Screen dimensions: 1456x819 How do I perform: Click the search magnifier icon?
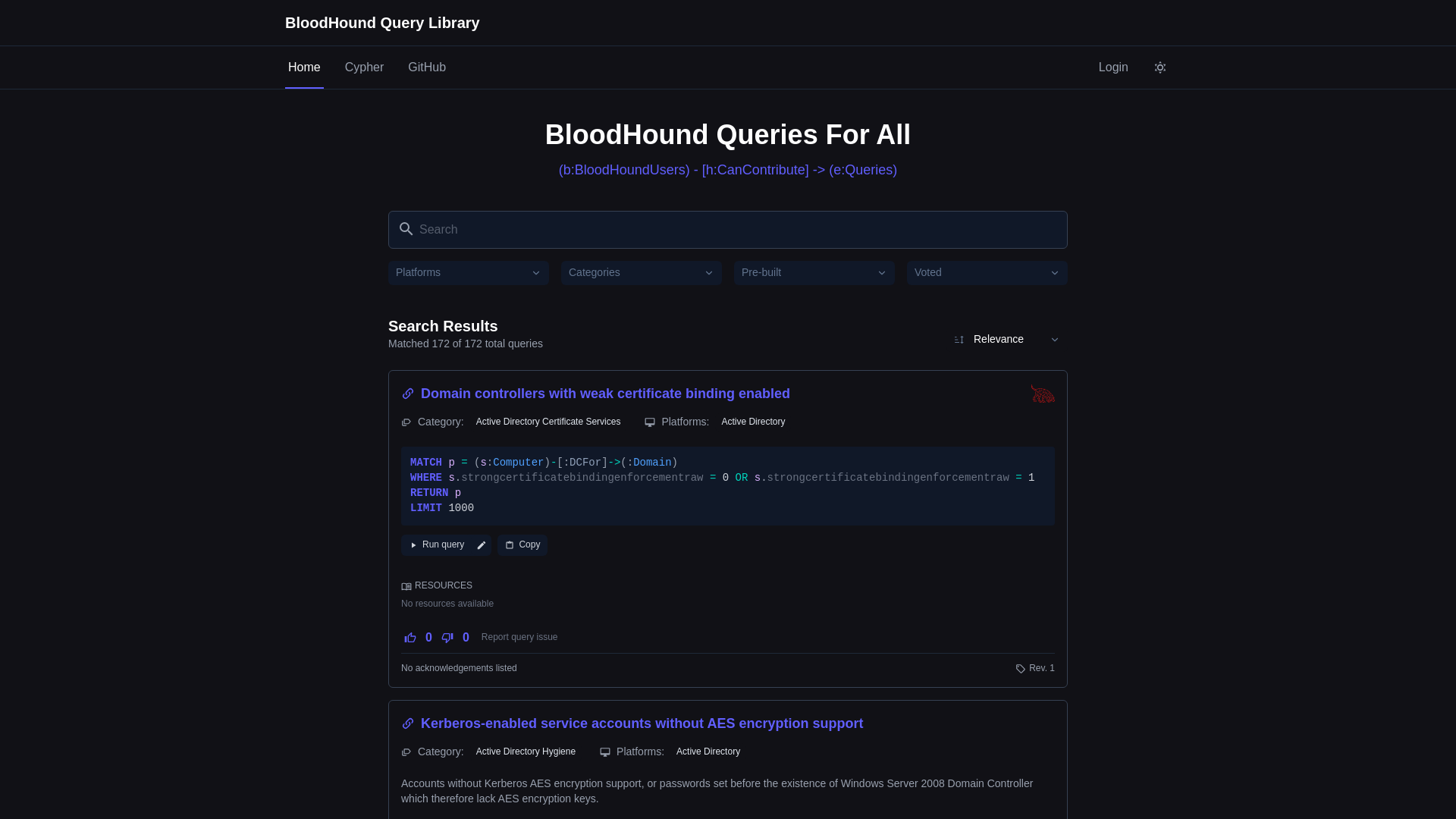pyautogui.click(x=406, y=229)
